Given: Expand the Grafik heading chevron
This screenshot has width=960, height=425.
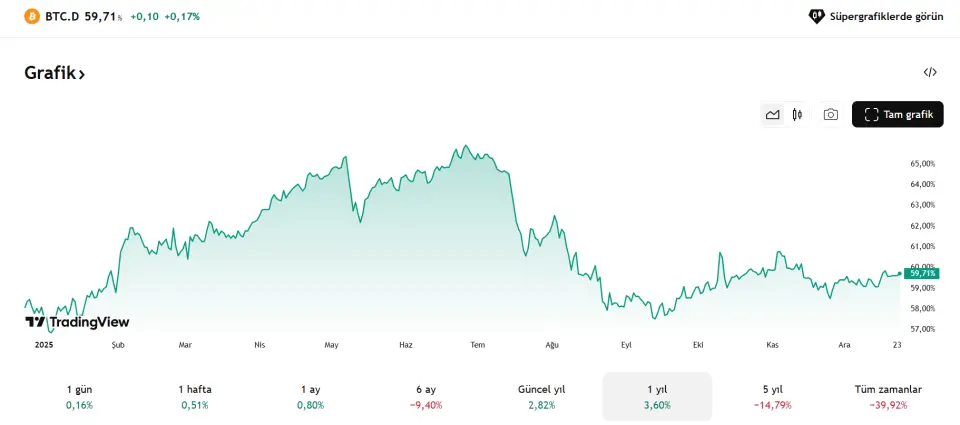Looking at the screenshot, I should [x=82, y=74].
